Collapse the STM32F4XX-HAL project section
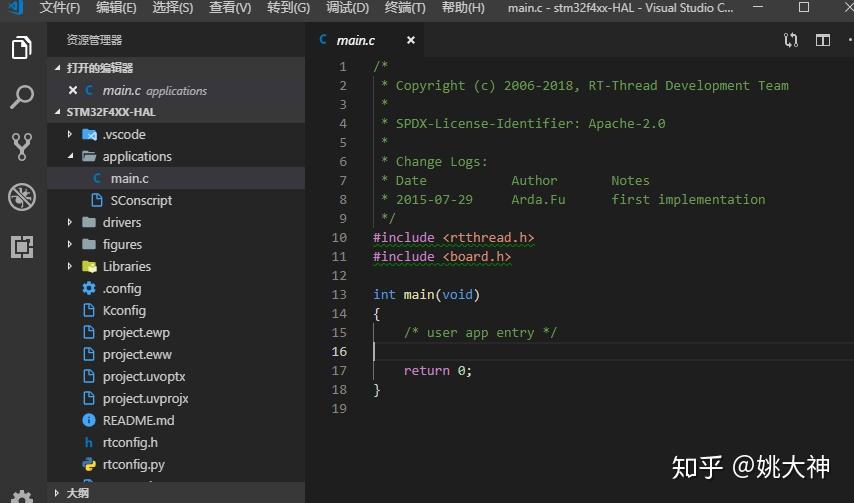The height and width of the screenshot is (503, 854). tap(57, 112)
